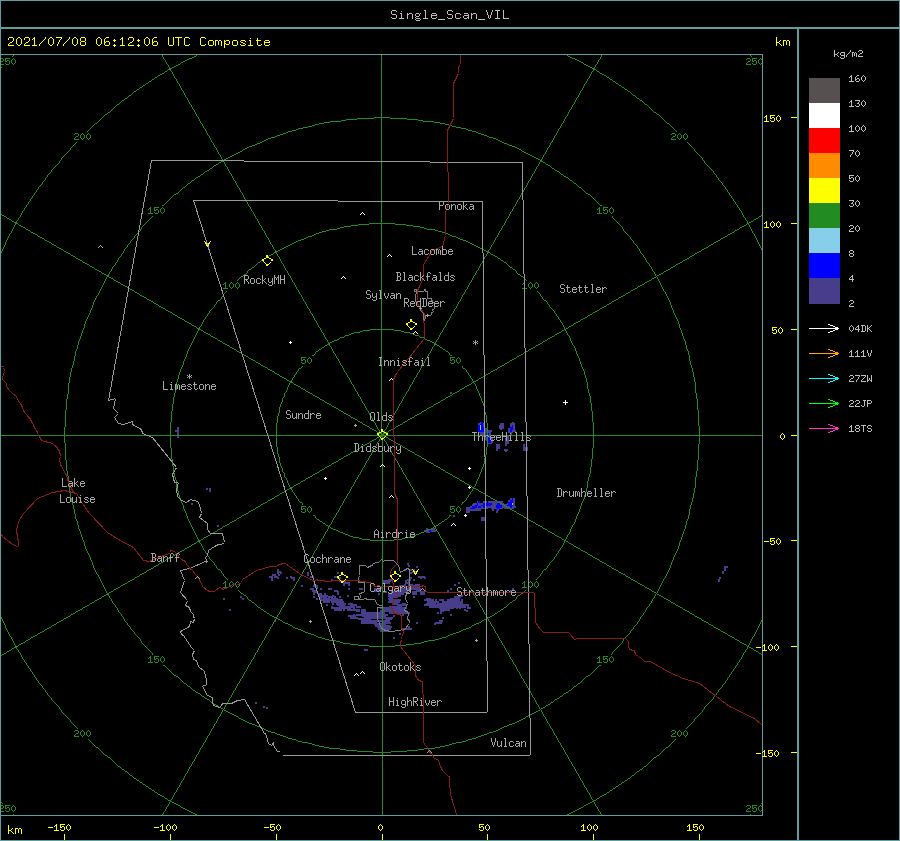Viewport: 900px width, 841px height.
Task: Select the green 30 legend swatch
Action: point(824,215)
